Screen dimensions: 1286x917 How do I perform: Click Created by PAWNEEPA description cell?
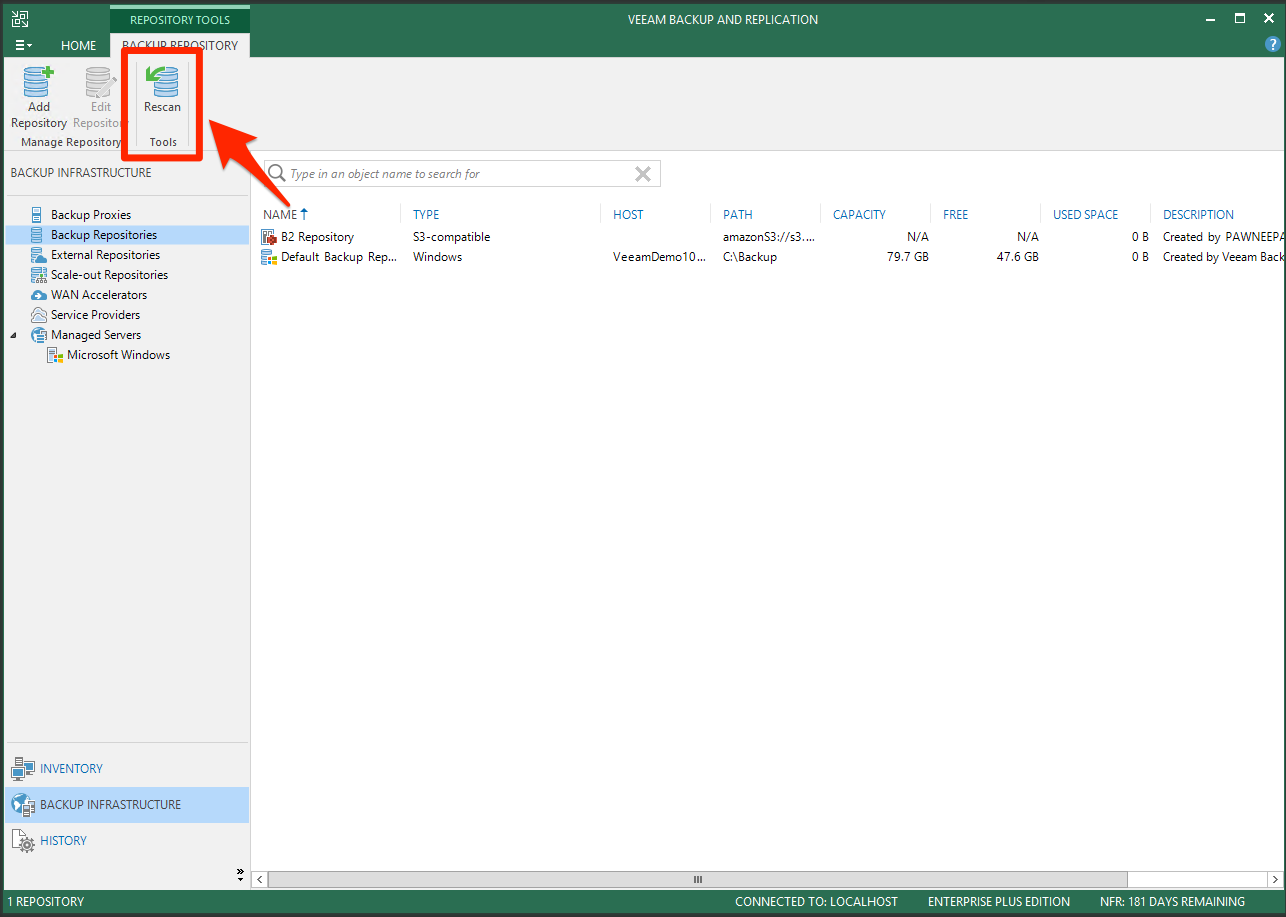point(1223,237)
